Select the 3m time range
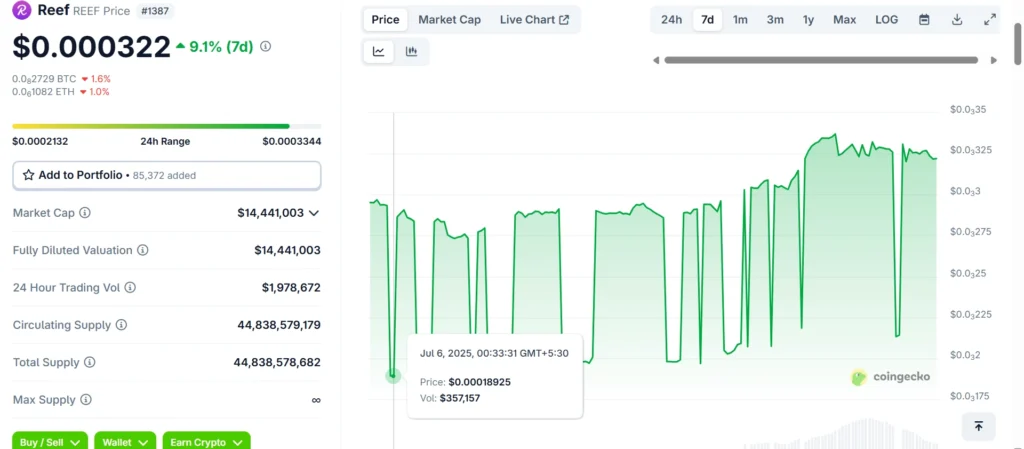This screenshot has width=1024, height=449. pos(775,20)
